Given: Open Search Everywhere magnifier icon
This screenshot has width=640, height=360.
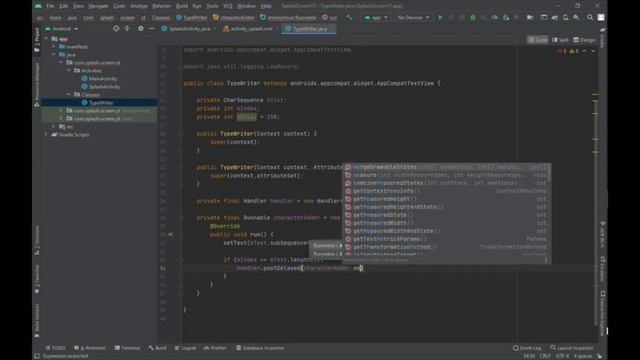Looking at the screenshot, I should pos(590,18).
